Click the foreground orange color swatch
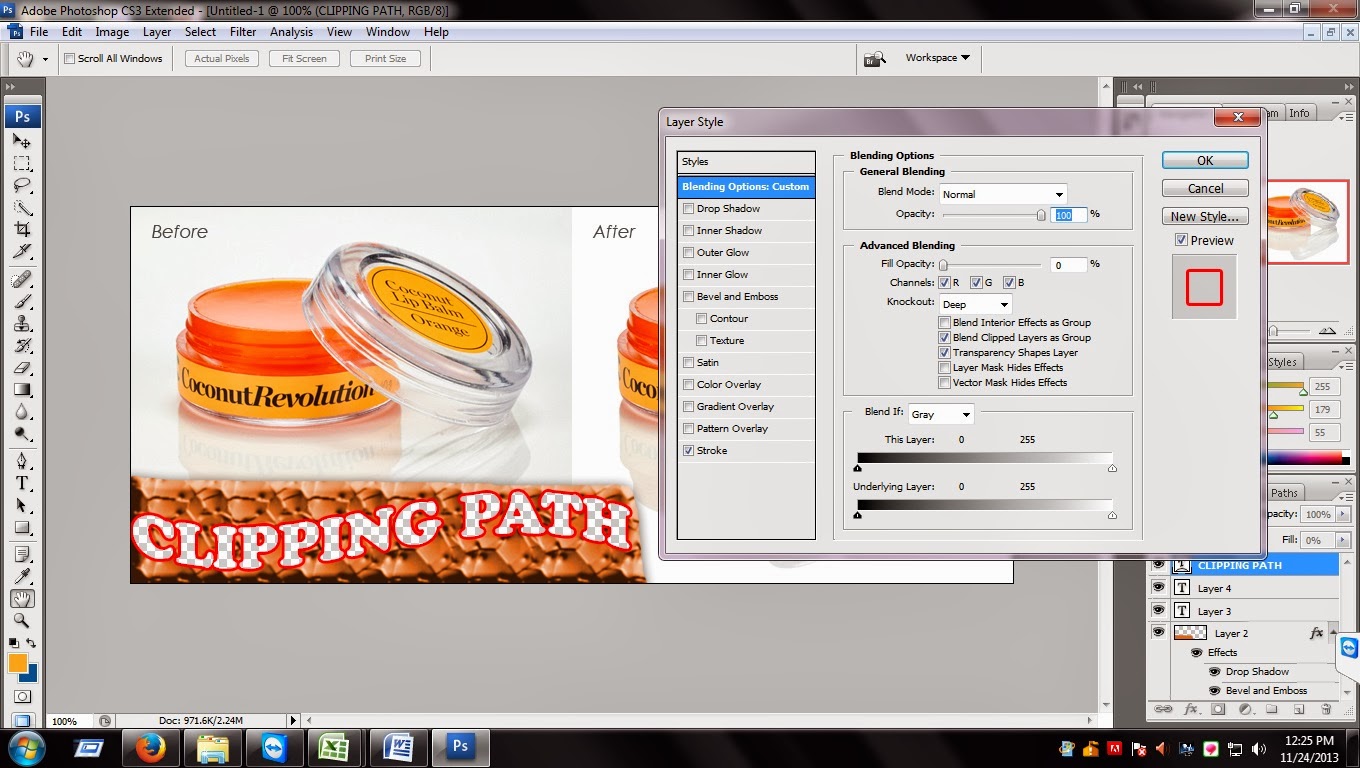The width and height of the screenshot is (1360, 768). point(18,663)
